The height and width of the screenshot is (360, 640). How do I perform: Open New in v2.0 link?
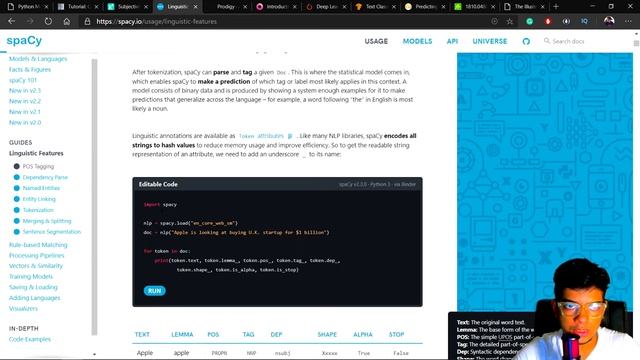pyautogui.click(x=25, y=122)
